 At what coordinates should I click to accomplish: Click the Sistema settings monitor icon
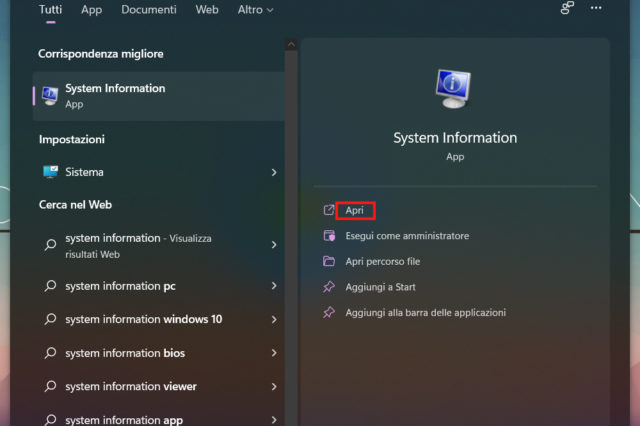(50, 172)
